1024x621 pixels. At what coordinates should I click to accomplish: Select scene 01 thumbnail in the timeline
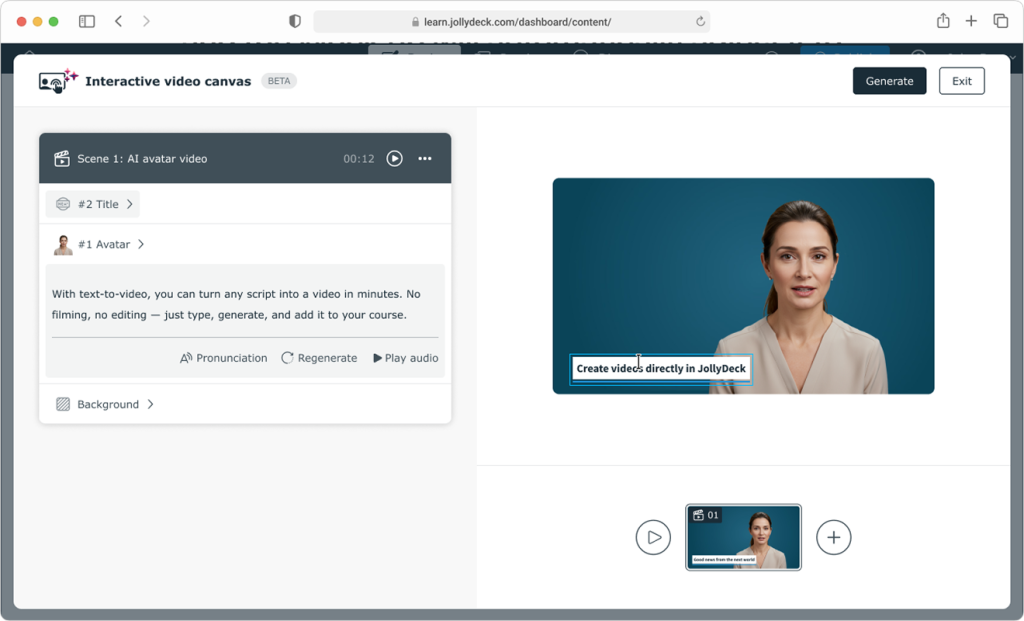tap(743, 537)
